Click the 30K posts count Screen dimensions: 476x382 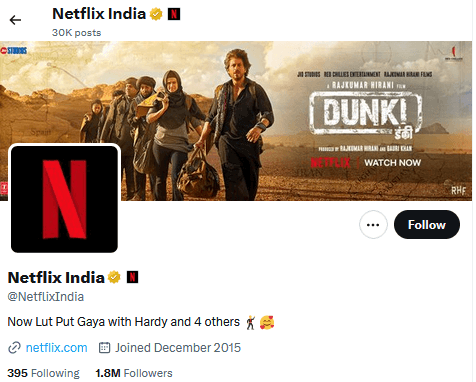(x=77, y=33)
